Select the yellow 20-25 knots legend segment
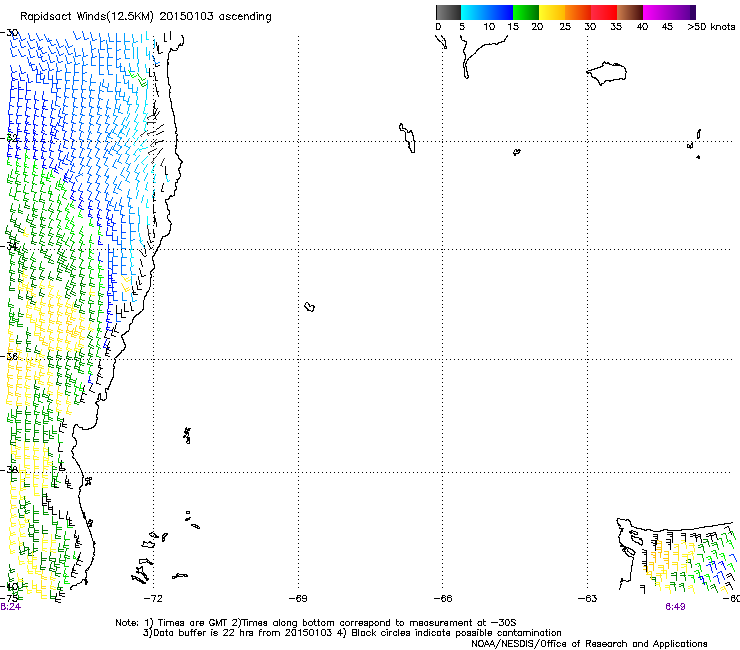The image size is (740, 650). [552, 12]
